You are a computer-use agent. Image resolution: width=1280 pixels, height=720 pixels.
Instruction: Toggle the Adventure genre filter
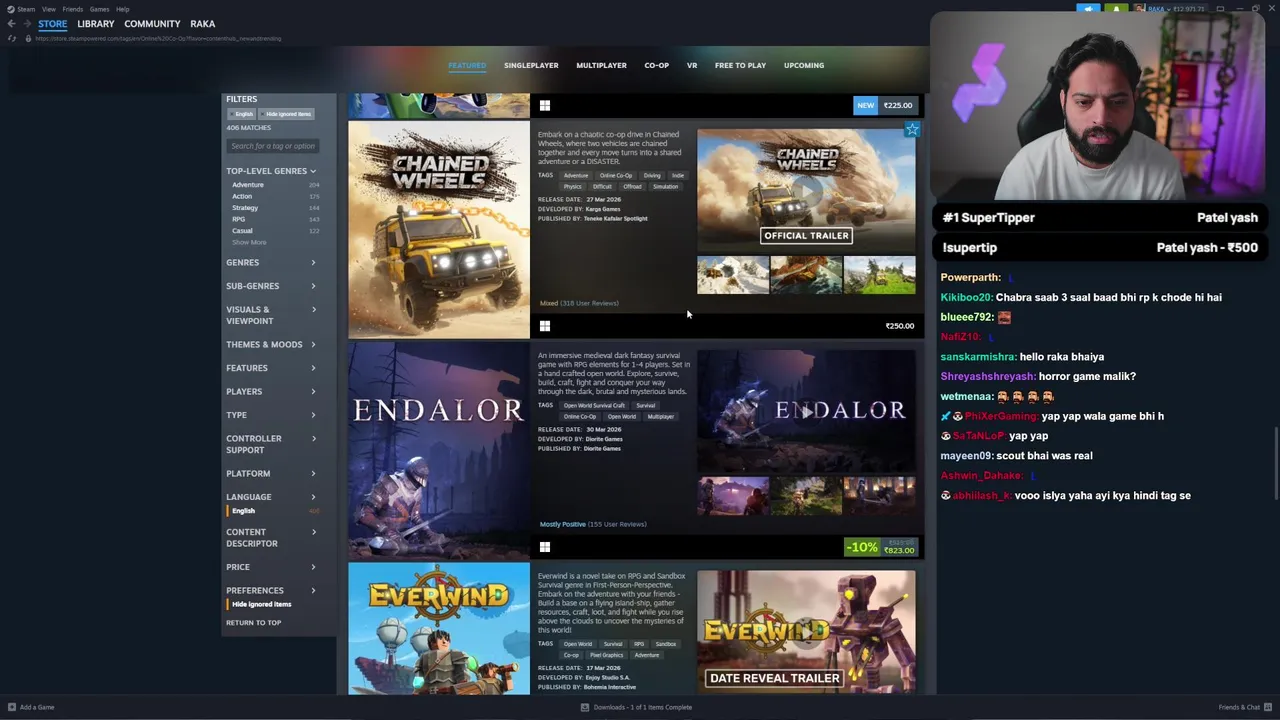coord(248,185)
